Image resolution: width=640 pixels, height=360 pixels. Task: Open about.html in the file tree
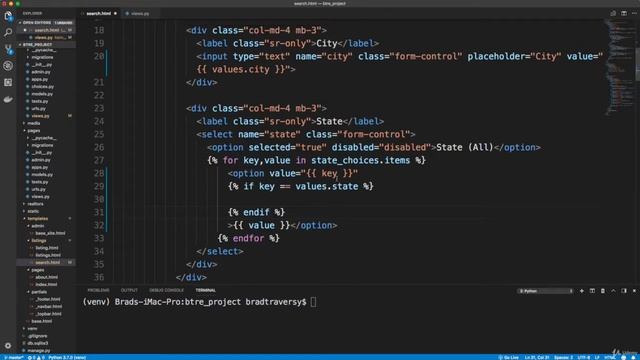(x=46, y=277)
